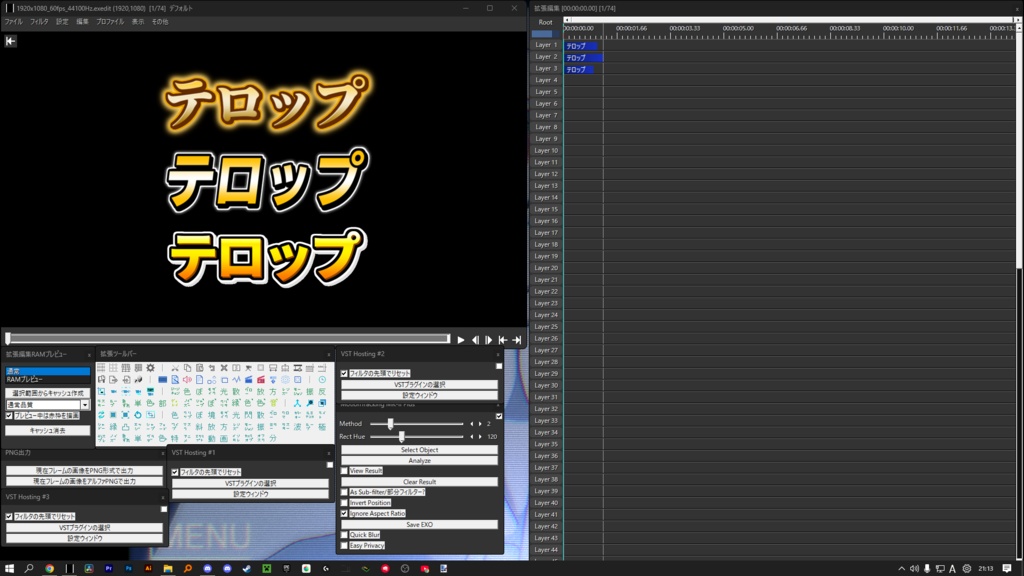Jump to the start with go-to-beginning button
The width and height of the screenshot is (1024, 576).
point(502,340)
